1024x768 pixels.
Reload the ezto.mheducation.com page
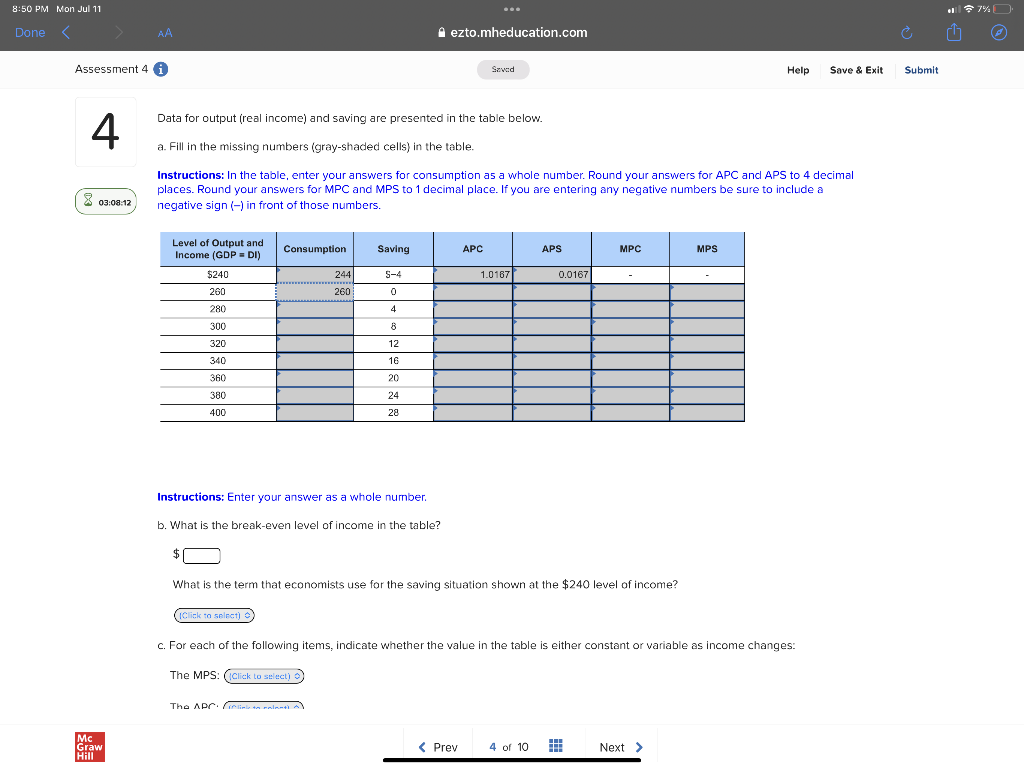[906, 32]
